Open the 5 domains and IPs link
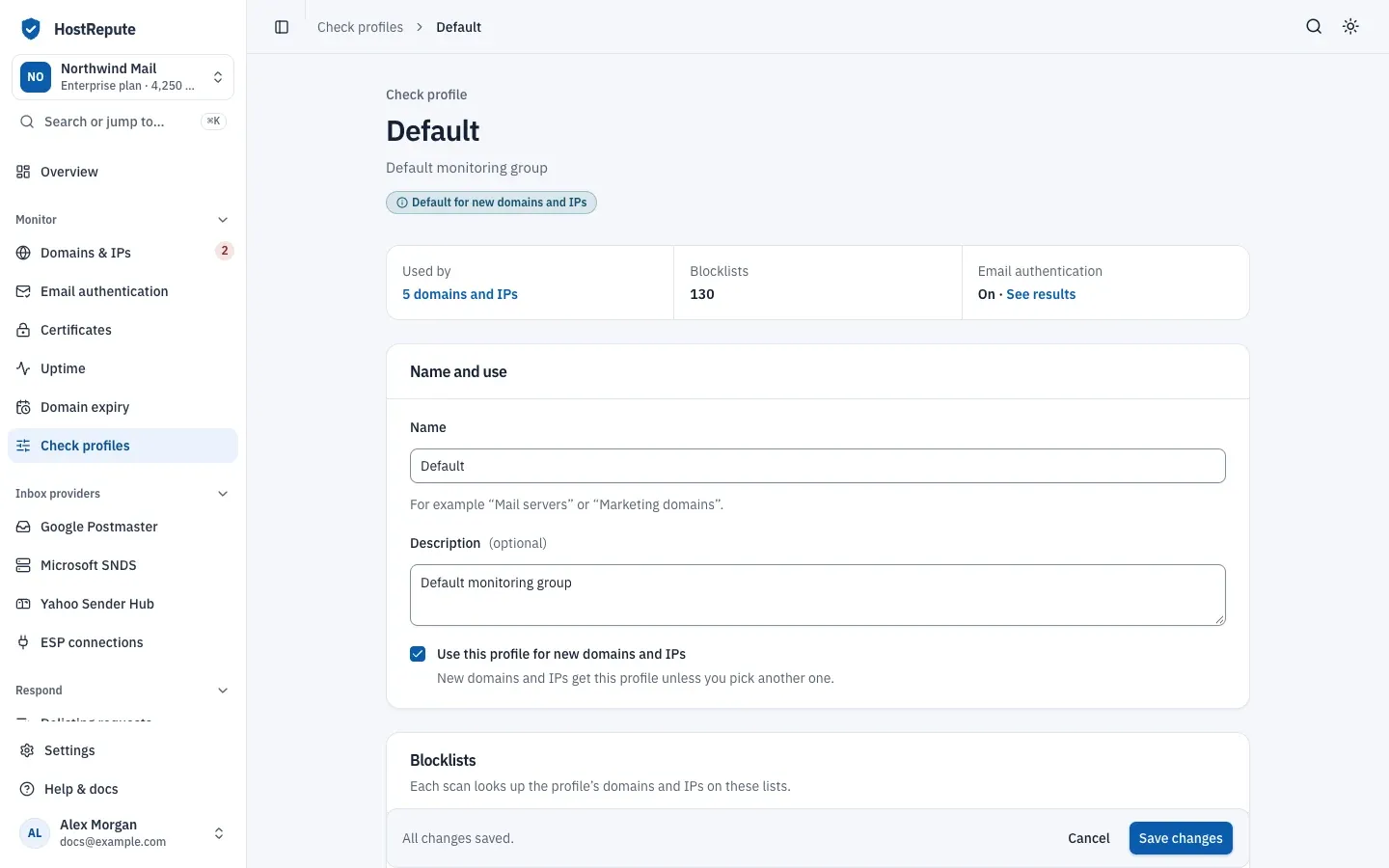Screen dimensions: 1389x868 coord(460,294)
